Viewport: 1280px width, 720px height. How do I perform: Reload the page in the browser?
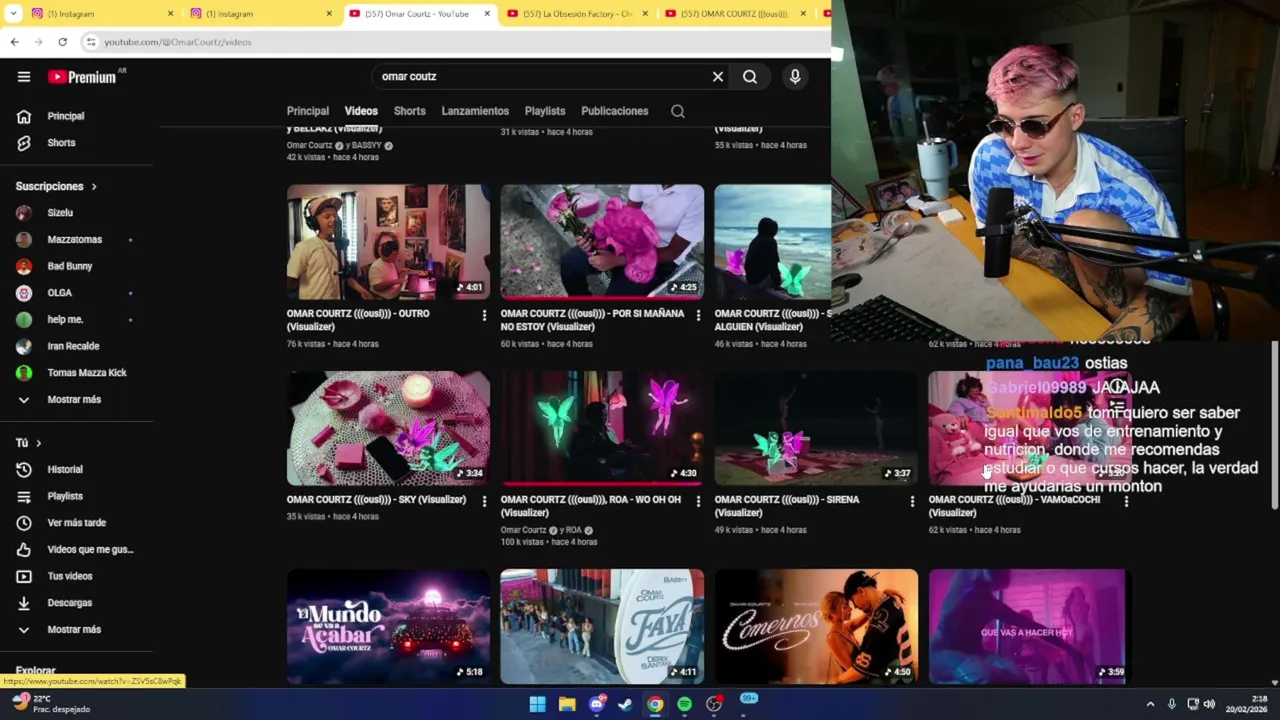62,42
